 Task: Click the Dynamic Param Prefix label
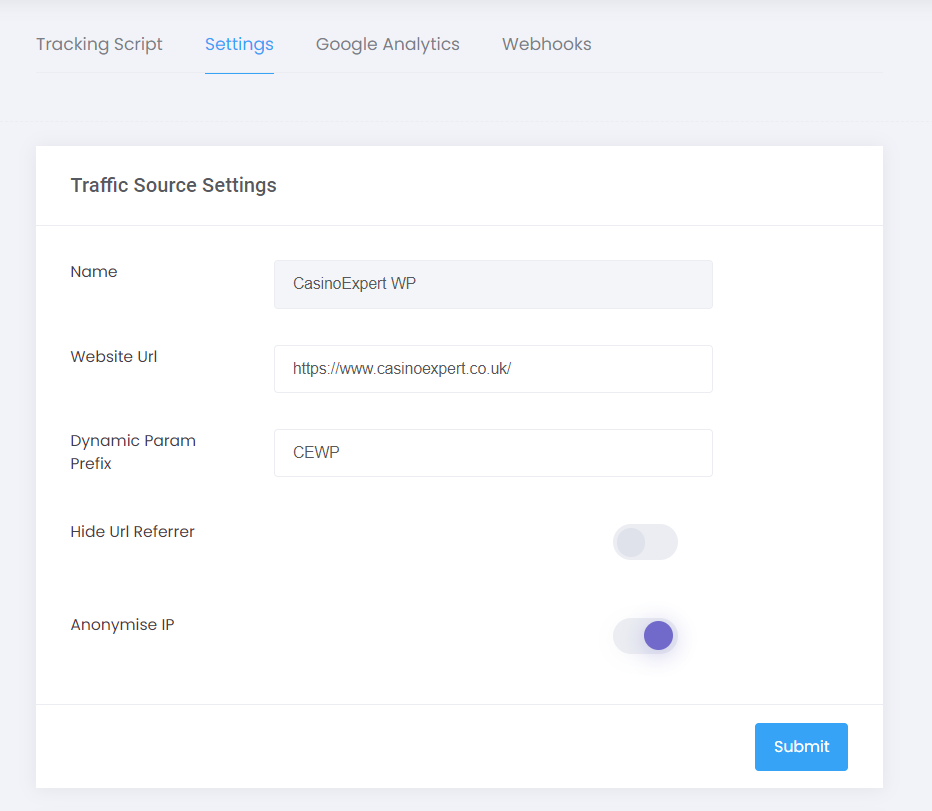(133, 452)
